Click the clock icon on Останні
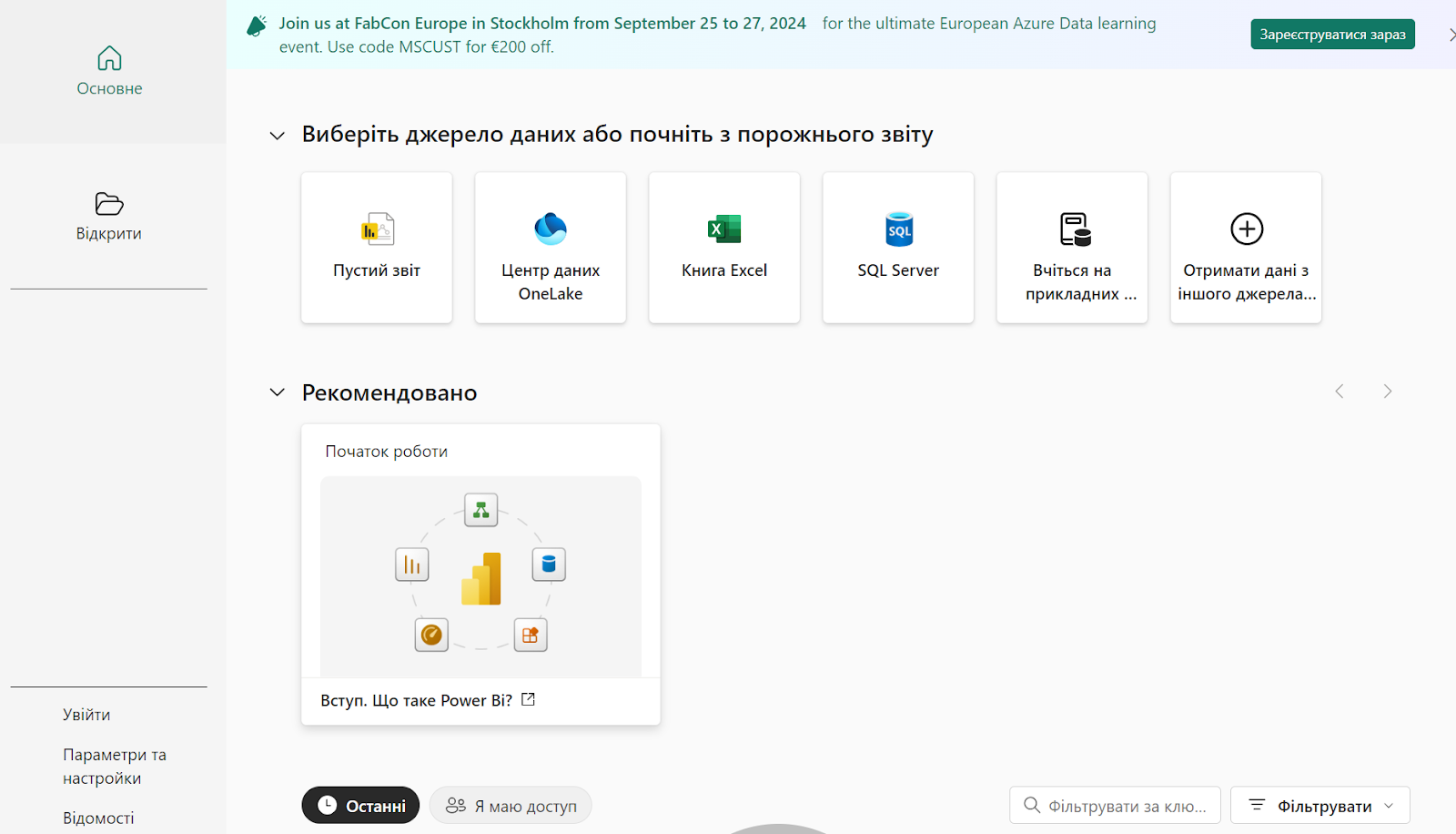1456x834 pixels. click(327, 805)
